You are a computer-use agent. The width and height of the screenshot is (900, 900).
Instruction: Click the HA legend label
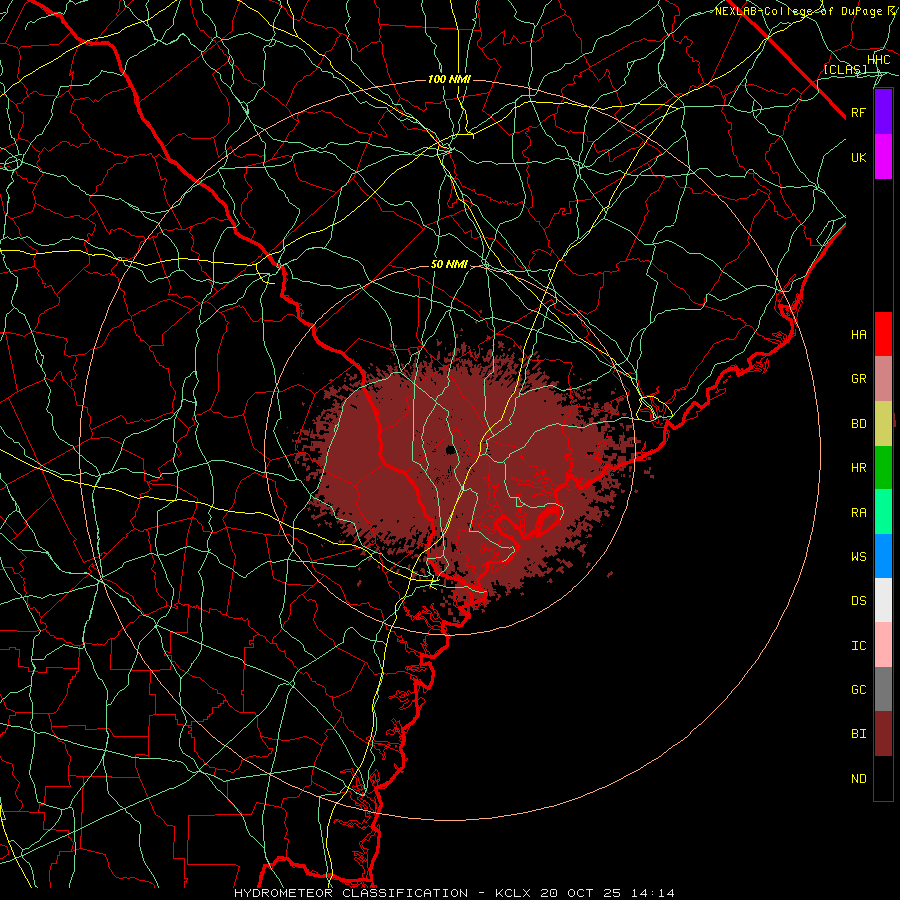click(x=859, y=334)
